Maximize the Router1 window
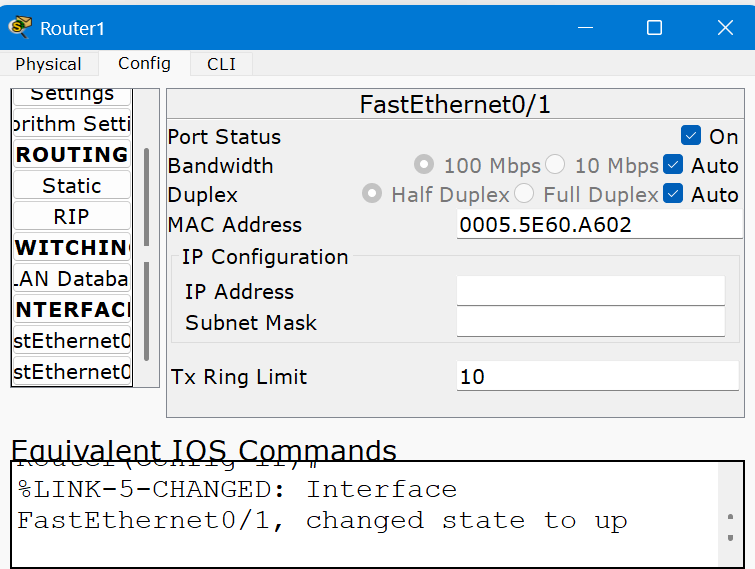This screenshot has height=569, width=755. click(x=654, y=28)
